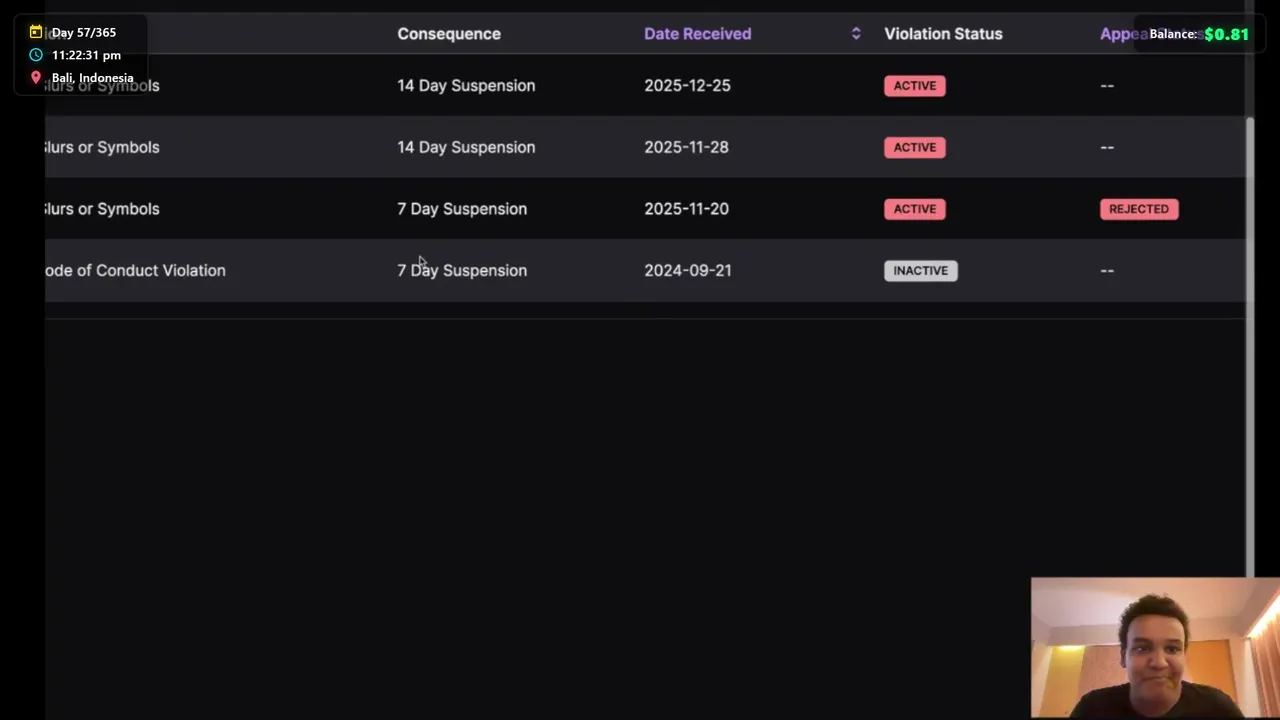This screenshot has width=1280, height=720.
Task: Open the REJECTED appeal status badge
Action: pos(1139,209)
